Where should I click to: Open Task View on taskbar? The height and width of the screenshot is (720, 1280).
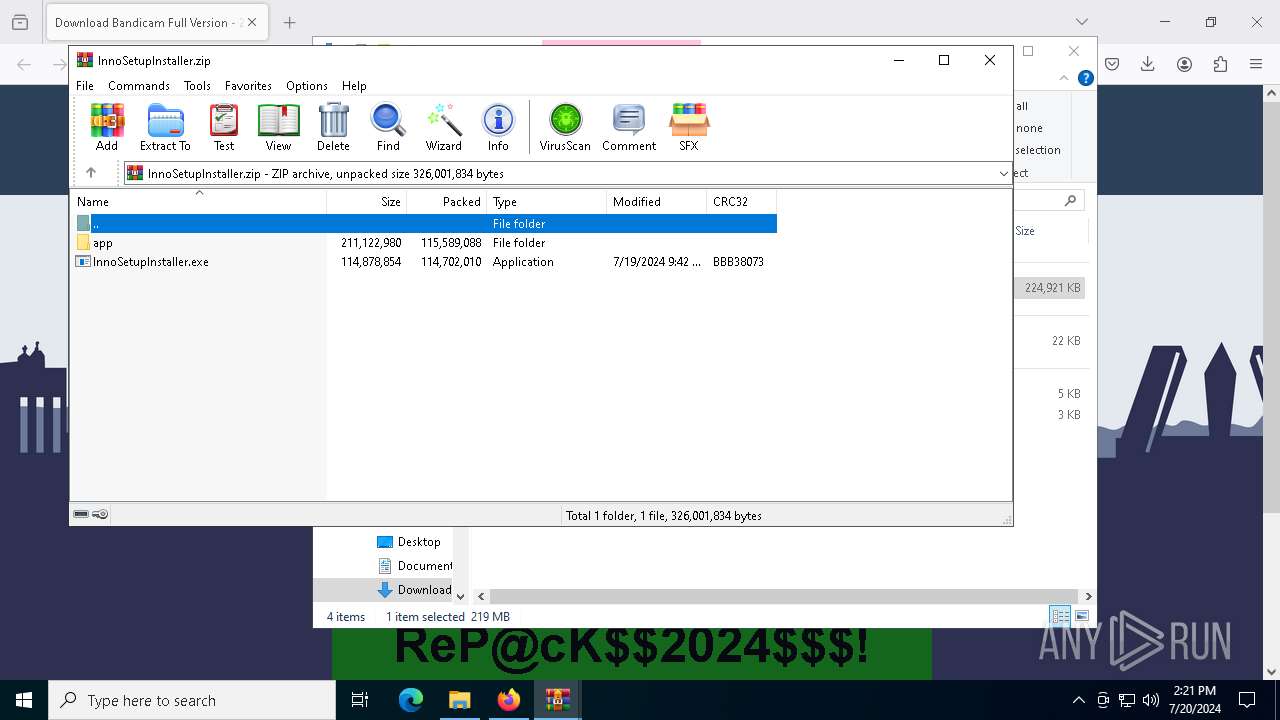coord(360,700)
